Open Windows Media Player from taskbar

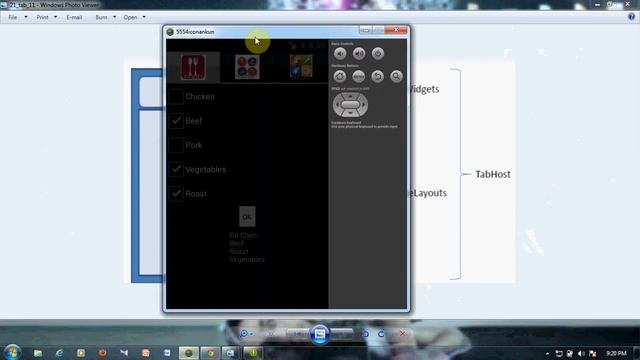point(81,353)
